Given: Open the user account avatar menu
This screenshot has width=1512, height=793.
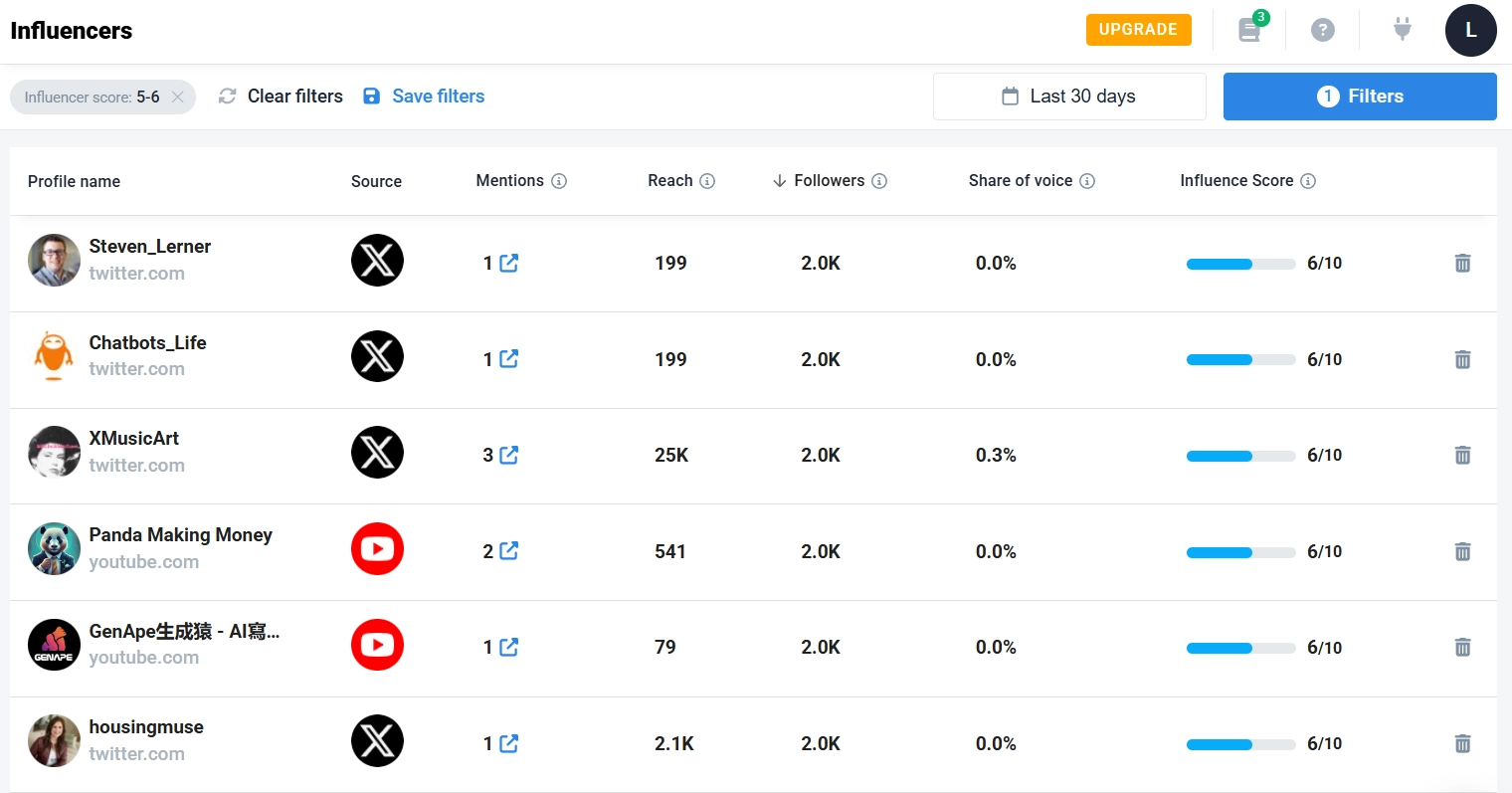Looking at the screenshot, I should (x=1470, y=30).
